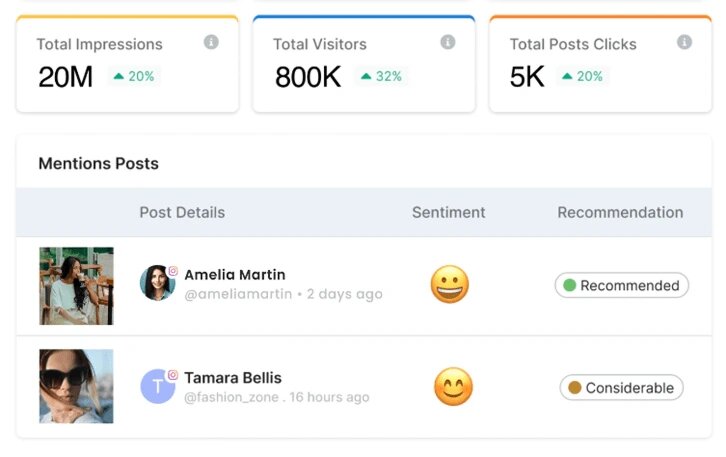726x457 pixels.
Task: Click the "2 days ago" timestamp
Action: point(344,294)
